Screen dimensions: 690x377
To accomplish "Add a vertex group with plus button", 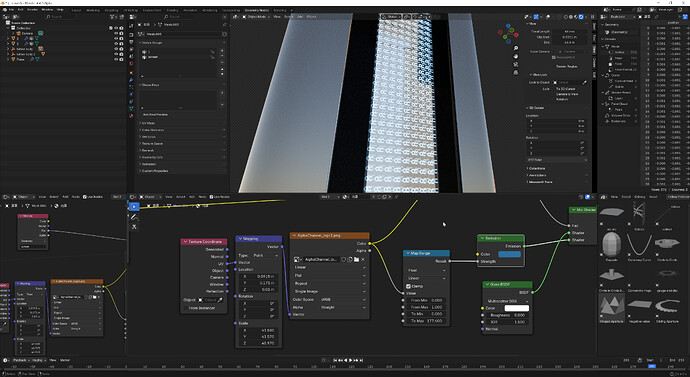I will tap(222, 51).
